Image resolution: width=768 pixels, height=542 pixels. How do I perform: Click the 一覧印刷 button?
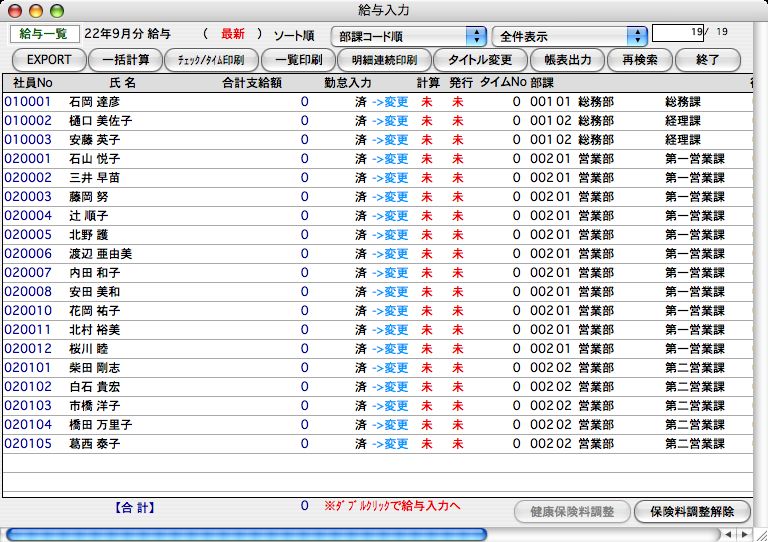pyautogui.click(x=298, y=60)
